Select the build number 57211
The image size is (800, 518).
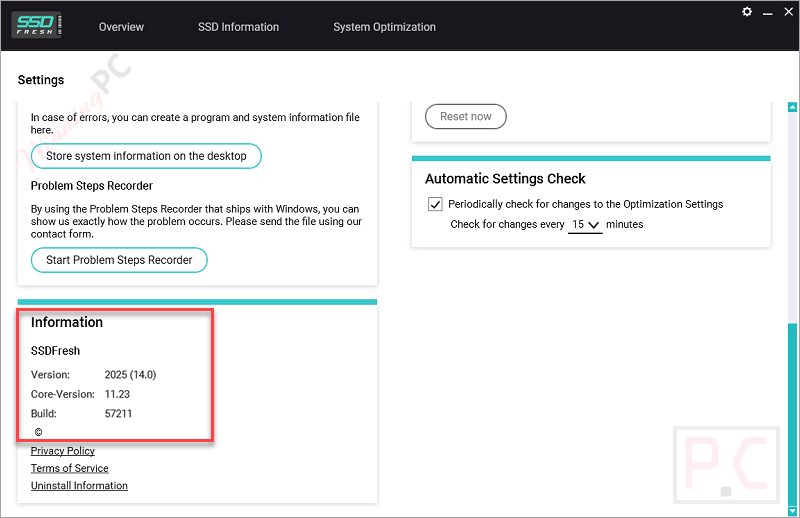click(x=118, y=413)
